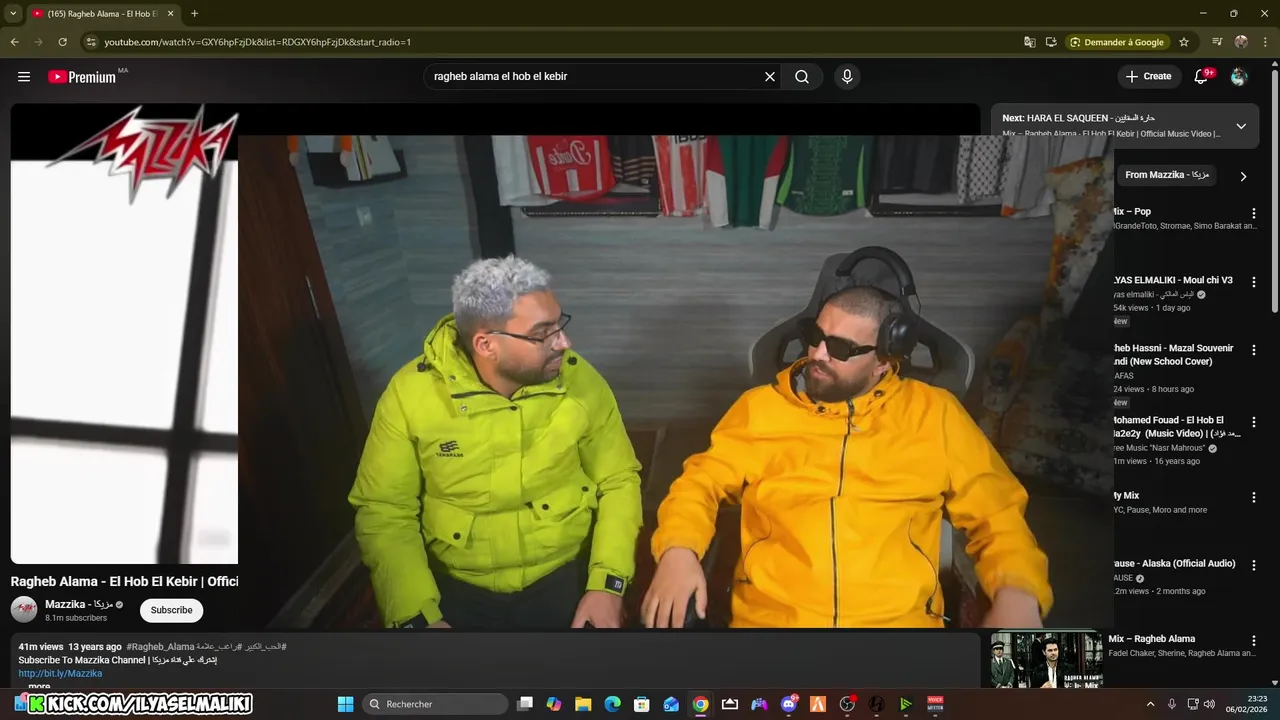1280x720 pixels.
Task: Launch Microsoft Edge from taskbar
Action: coord(612,704)
